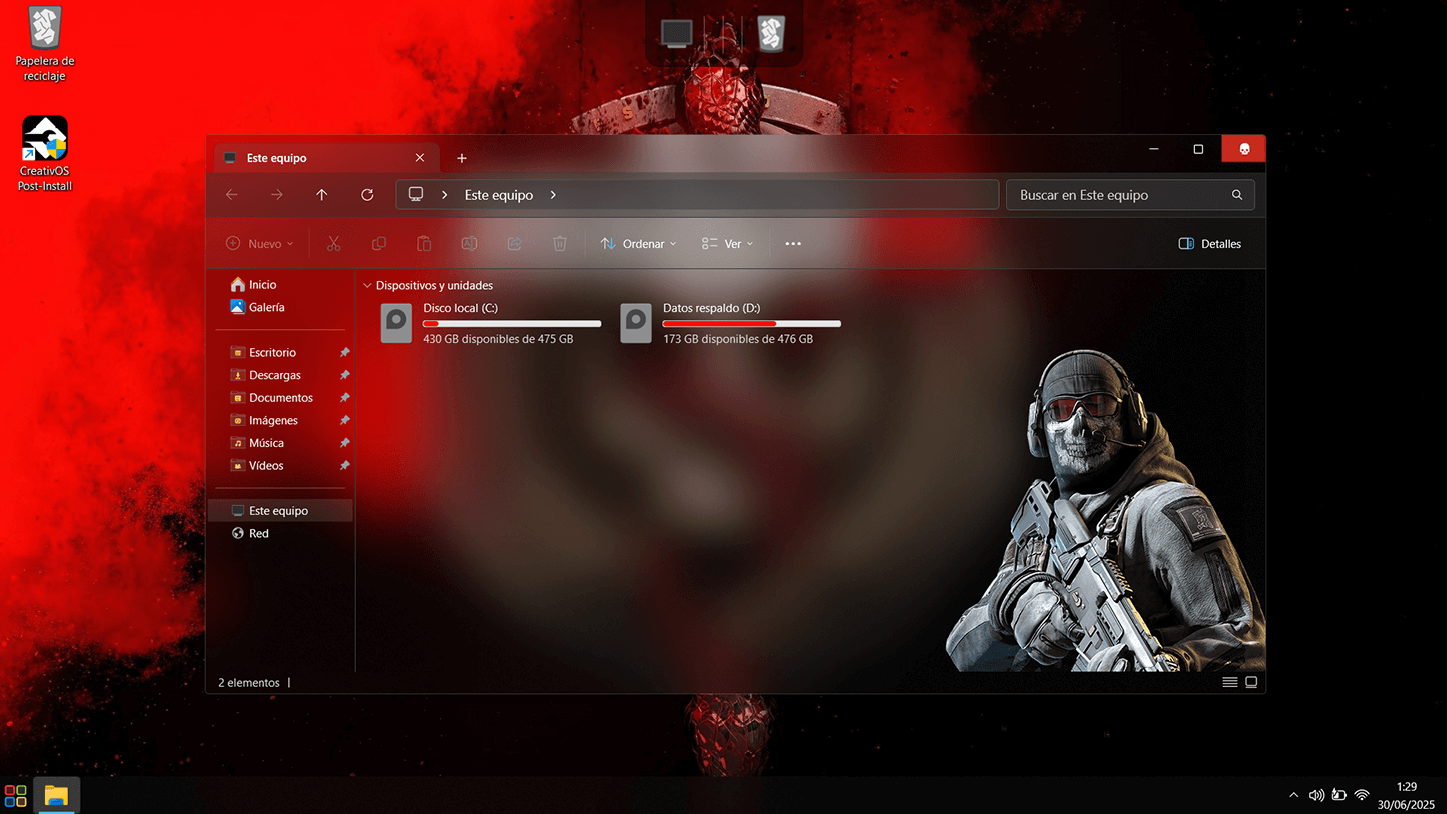Go up one folder level with arrow
The image size is (1447, 814).
[321, 195]
